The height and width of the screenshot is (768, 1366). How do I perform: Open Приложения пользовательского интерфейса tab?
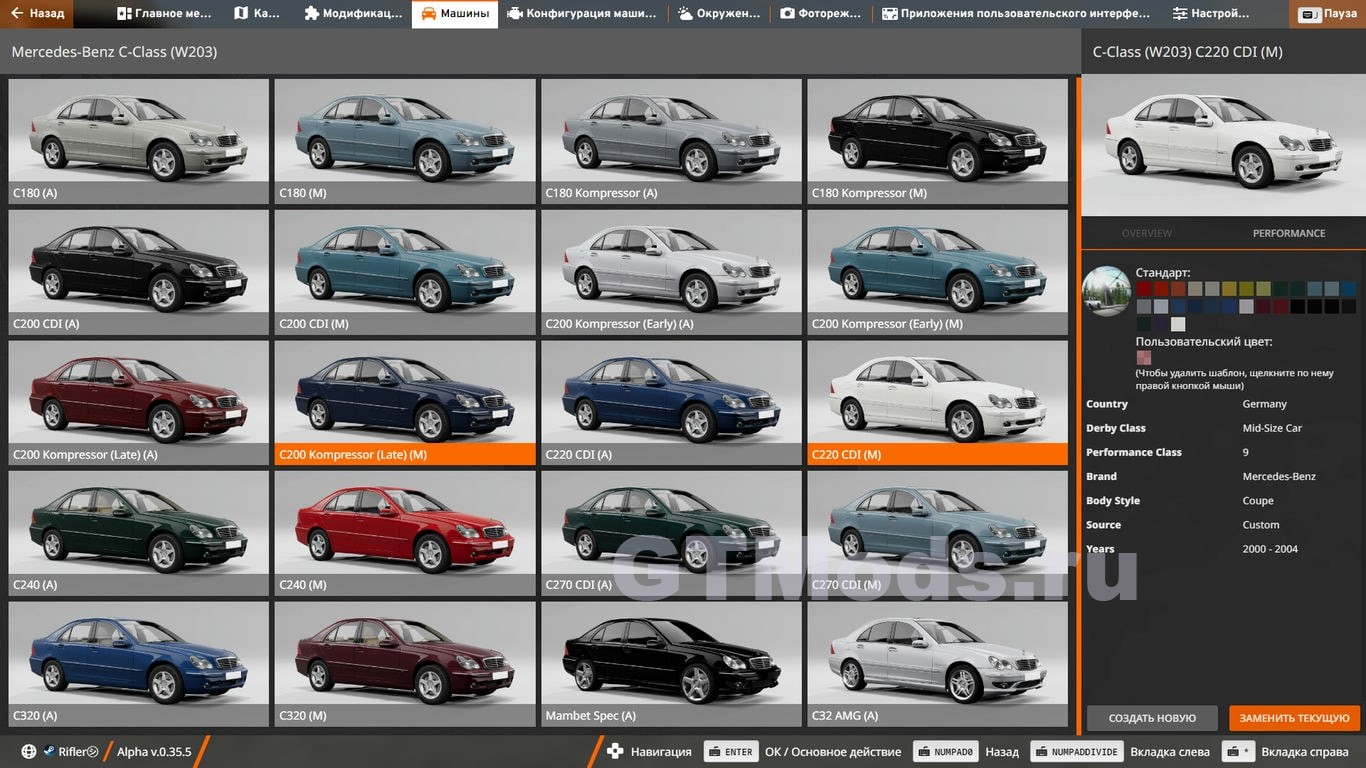click(1016, 14)
